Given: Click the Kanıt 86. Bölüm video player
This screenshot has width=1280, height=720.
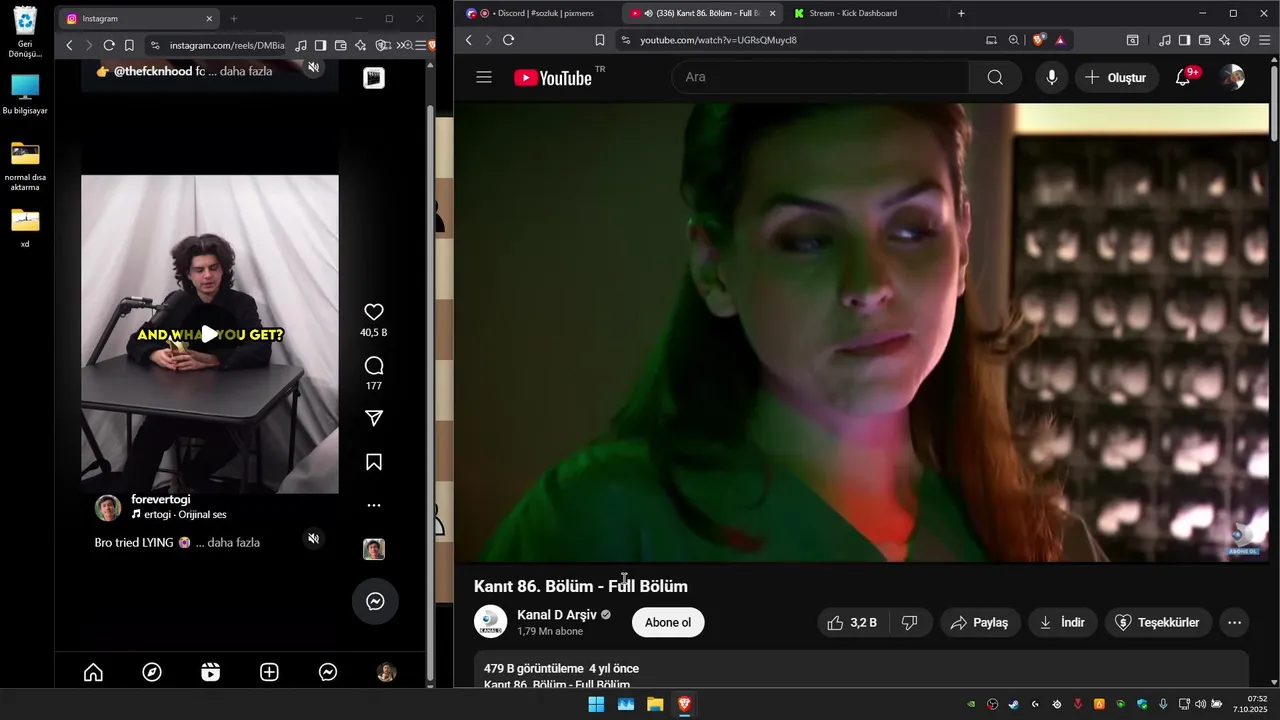Looking at the screenshot, I should coord(861,332).
